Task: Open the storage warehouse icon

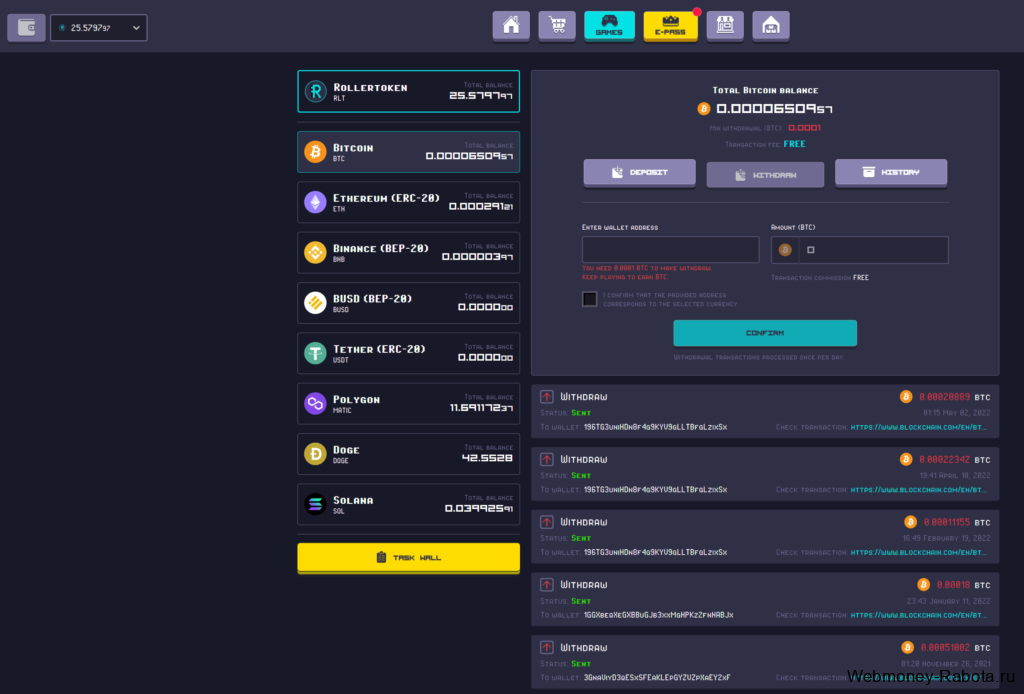Action: click(771, 26)
